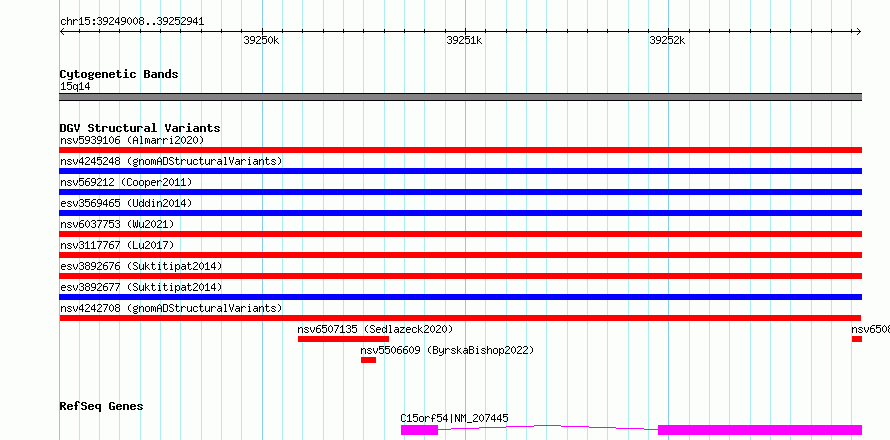Viewport: 890px width, 440px height.
Task: Click the nsv3117767 (Lu2017) label
Action: [x=117, y=245]
